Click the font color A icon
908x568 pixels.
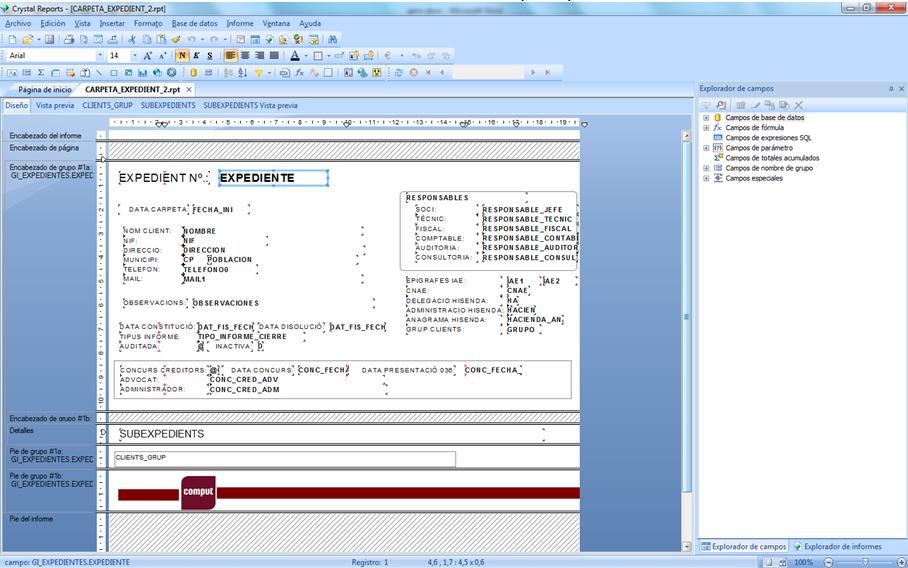pyautogui.click(x=295, y=56)
